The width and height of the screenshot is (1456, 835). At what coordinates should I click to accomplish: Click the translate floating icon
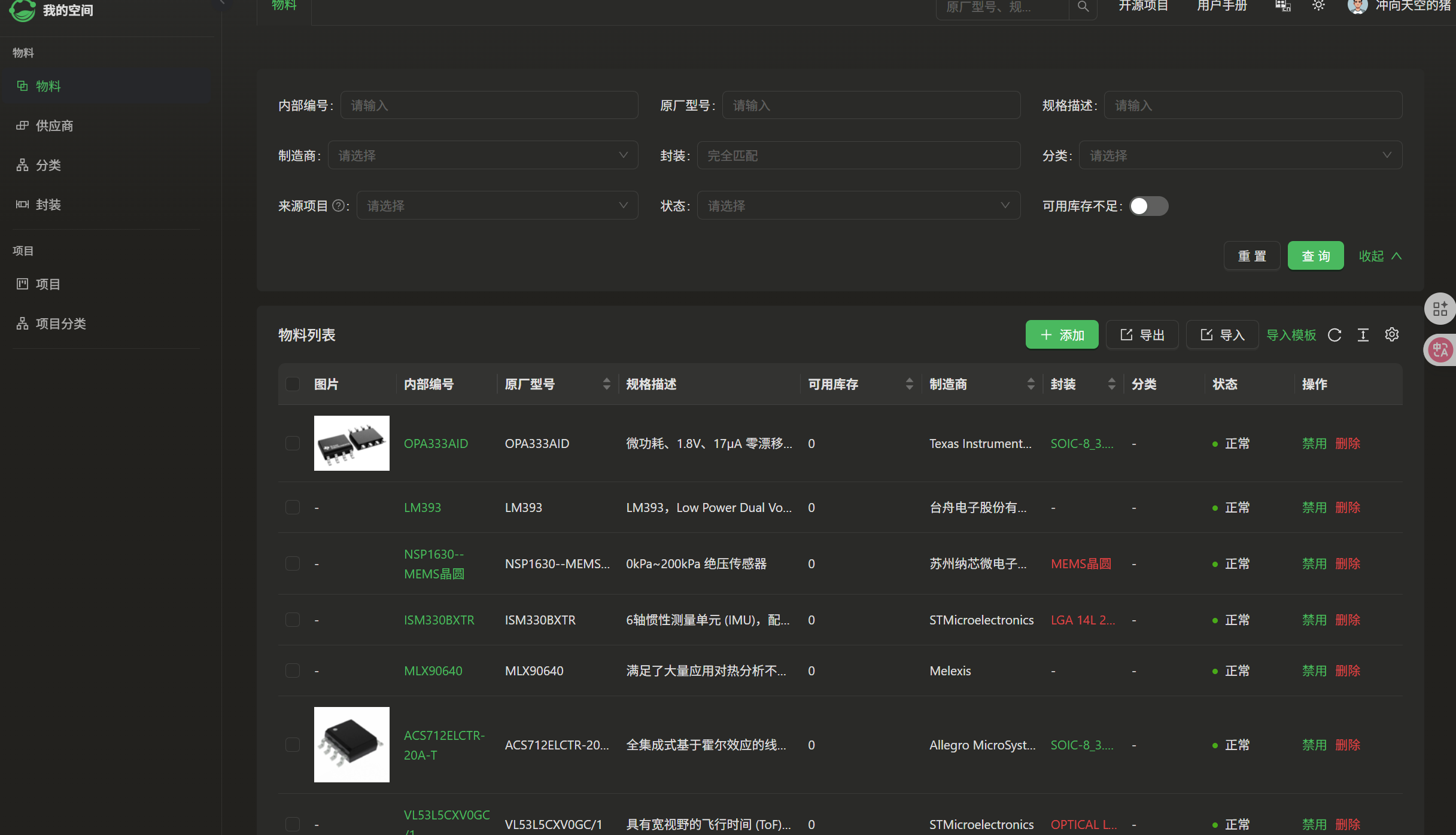[x=1440, y=351]
